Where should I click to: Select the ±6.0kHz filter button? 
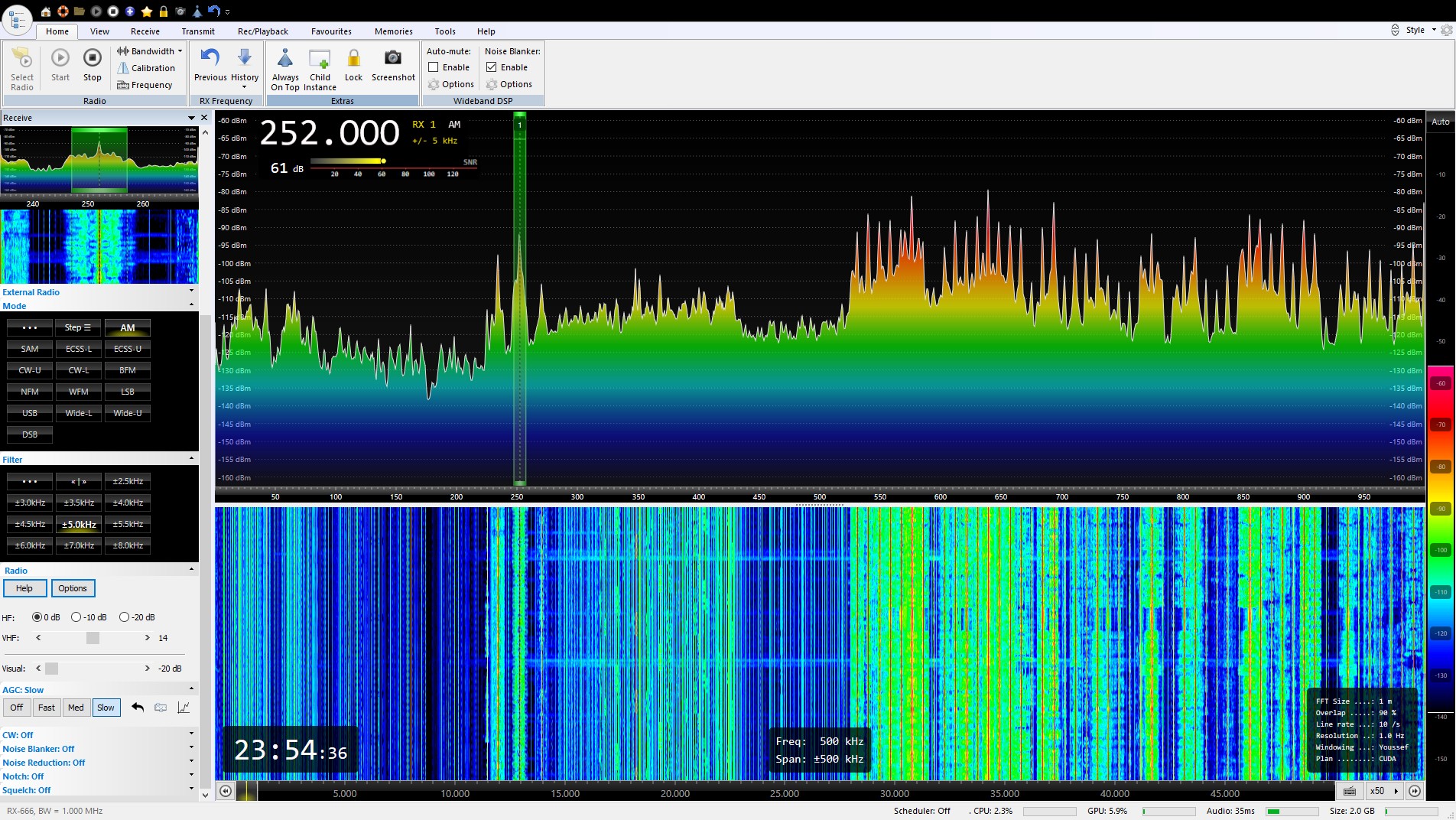click(x=30, y=545)
